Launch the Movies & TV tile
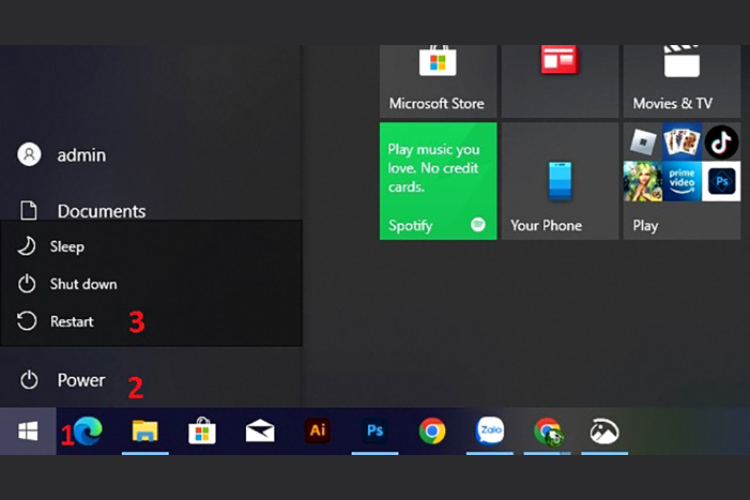 coord(681,80)
